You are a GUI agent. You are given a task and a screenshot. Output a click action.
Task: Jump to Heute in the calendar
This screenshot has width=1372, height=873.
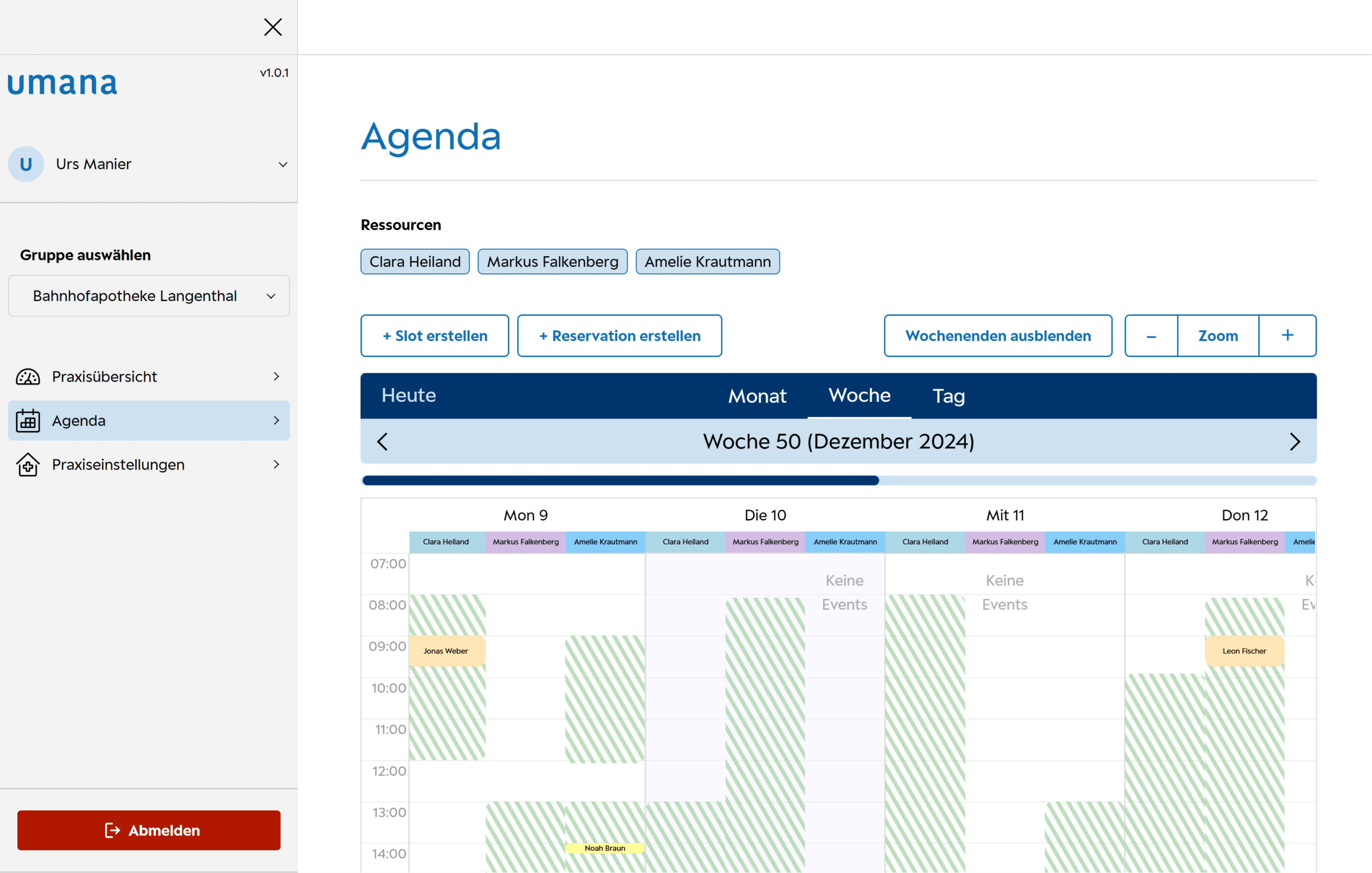(x=408, y=396)
